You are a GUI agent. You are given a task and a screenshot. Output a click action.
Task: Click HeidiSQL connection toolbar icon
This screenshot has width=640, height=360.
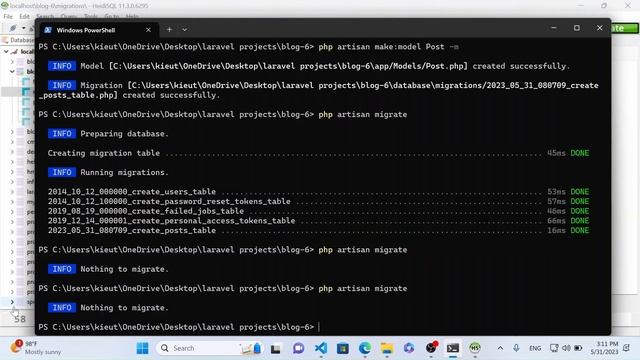click(13, 28)
